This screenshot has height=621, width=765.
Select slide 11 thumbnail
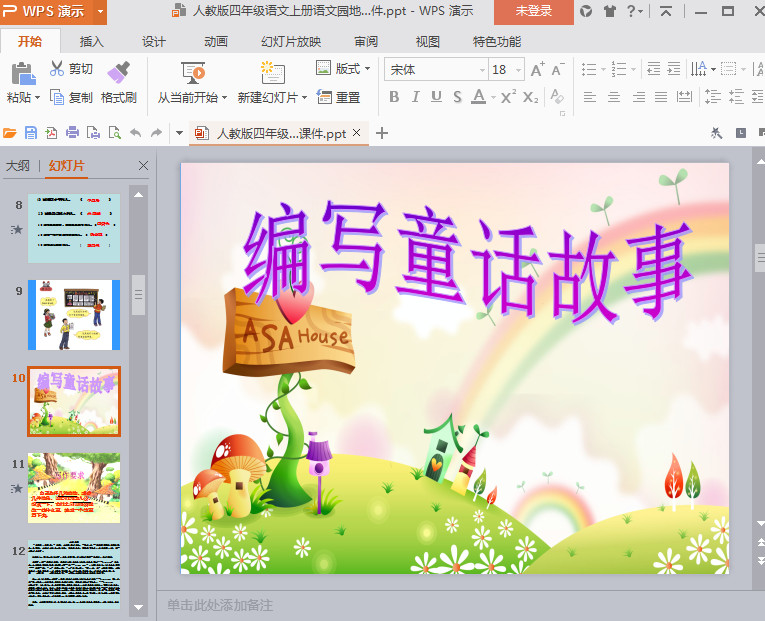74,488
